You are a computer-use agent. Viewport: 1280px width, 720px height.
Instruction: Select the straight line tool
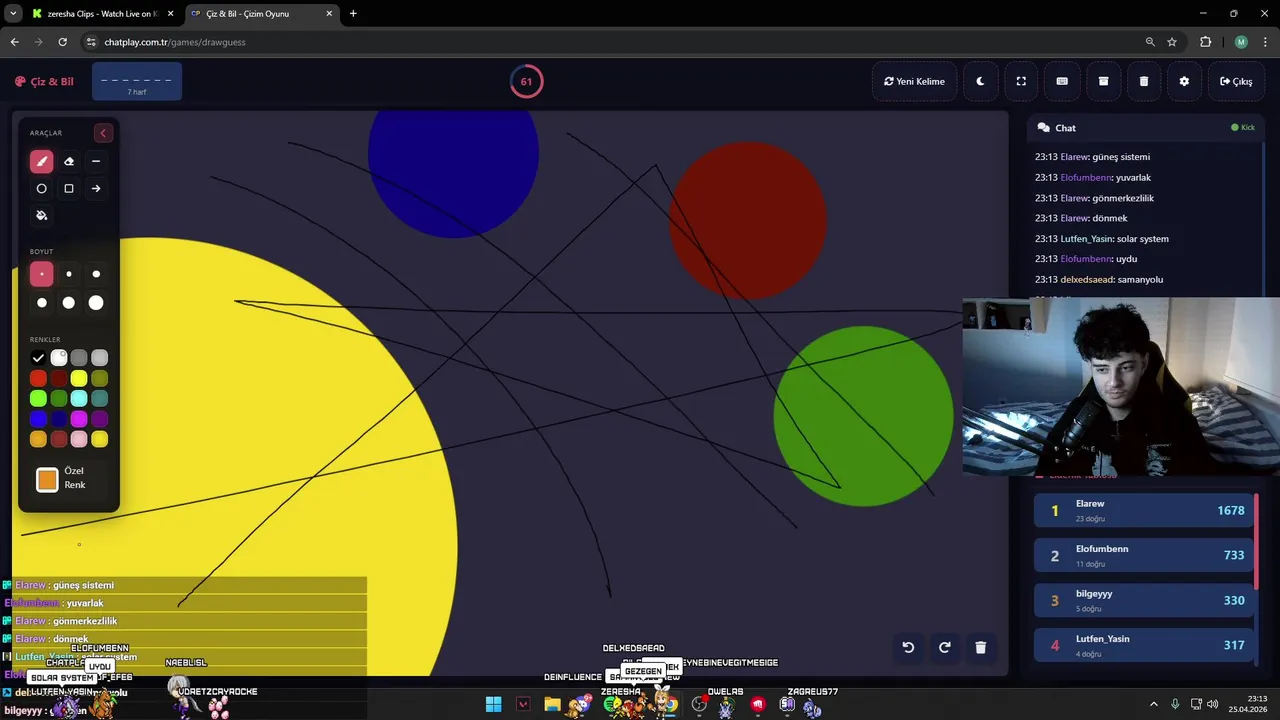(x=96, y=161)
